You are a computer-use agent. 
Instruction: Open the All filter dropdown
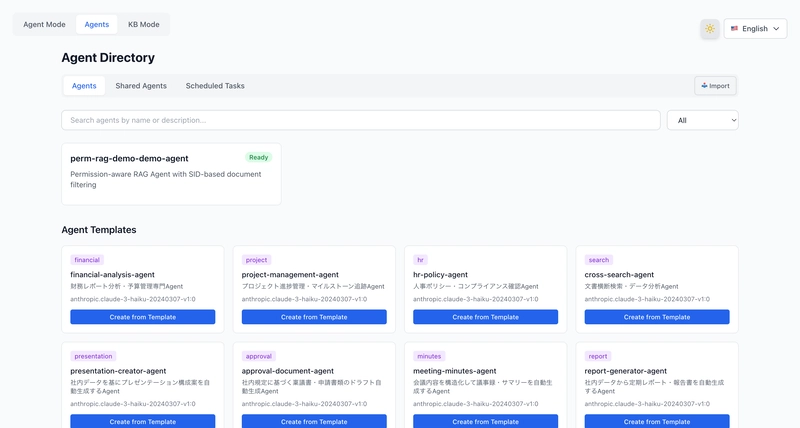point(702,120)
